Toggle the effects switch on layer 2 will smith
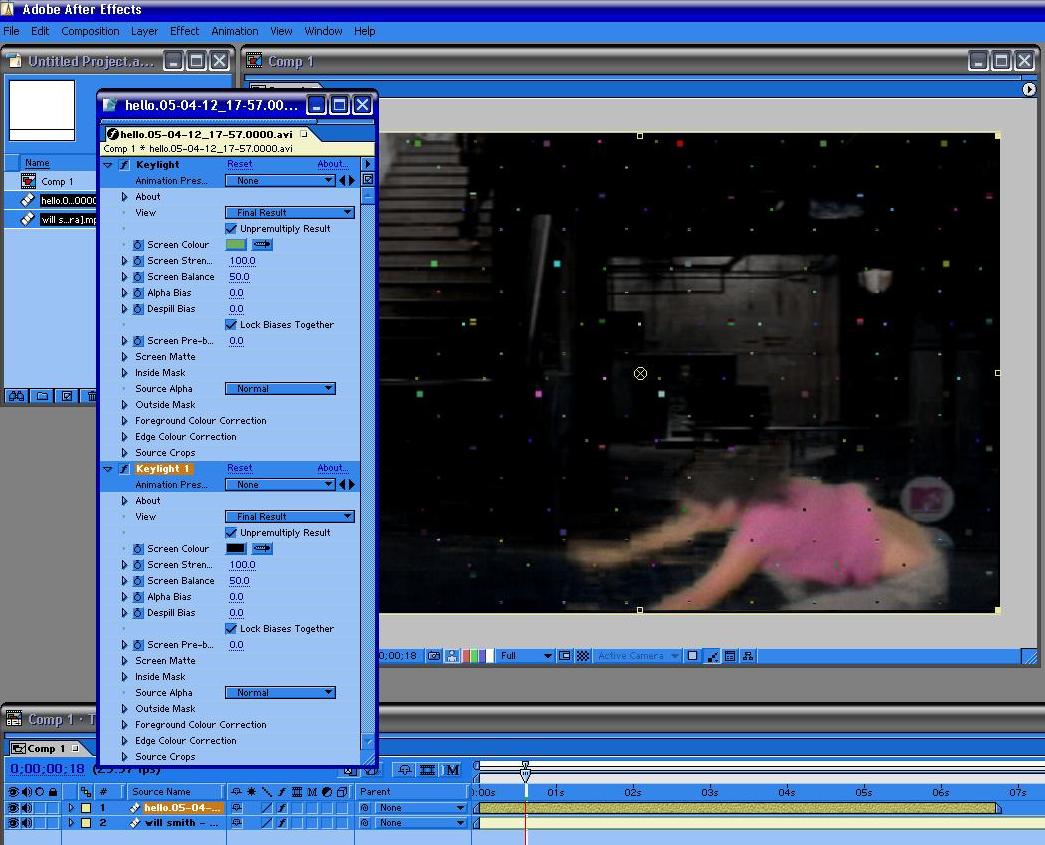The image size is (1045, 845). coord(282,823)
